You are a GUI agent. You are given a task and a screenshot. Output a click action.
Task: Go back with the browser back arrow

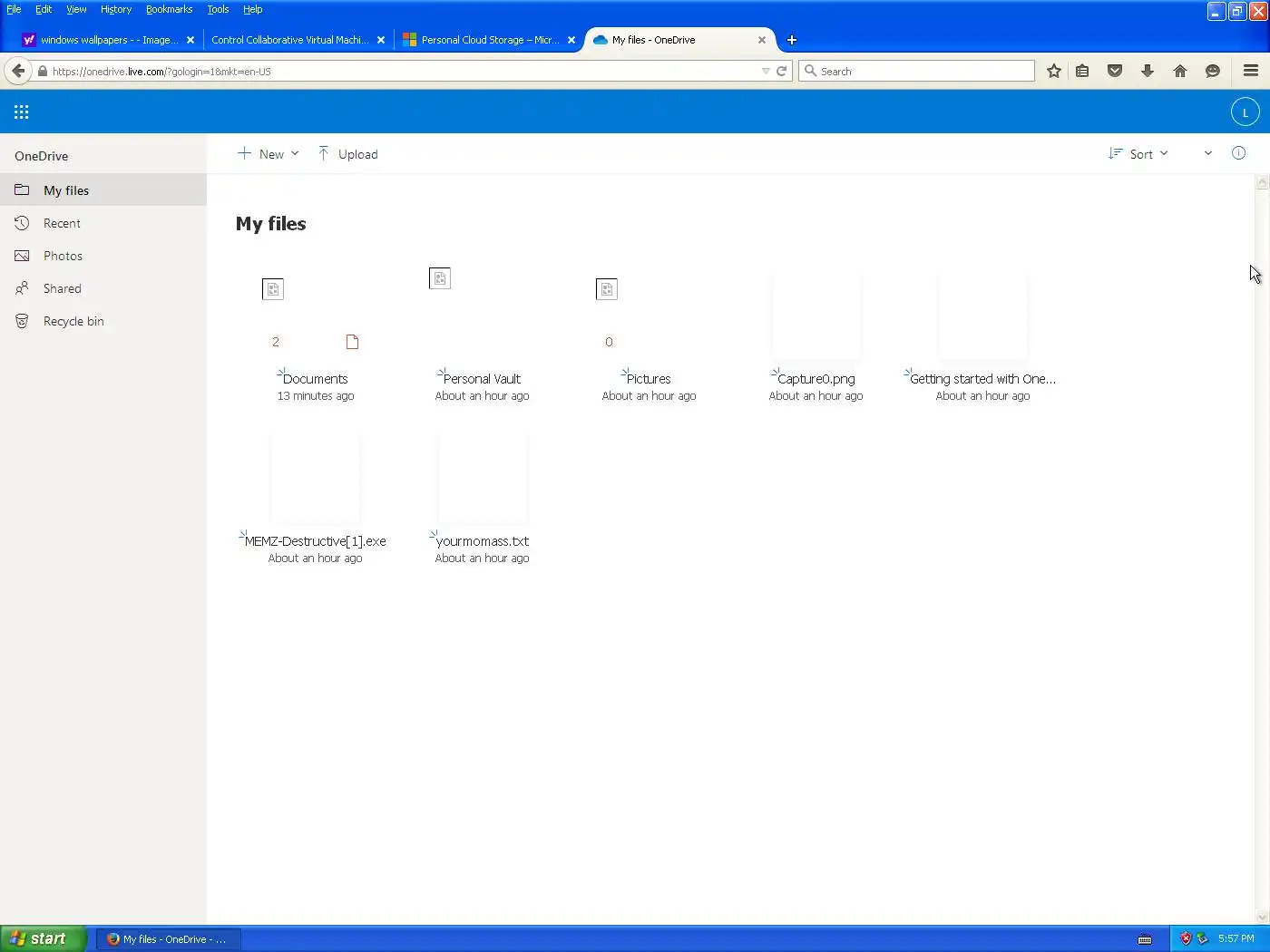pos(18,71)
